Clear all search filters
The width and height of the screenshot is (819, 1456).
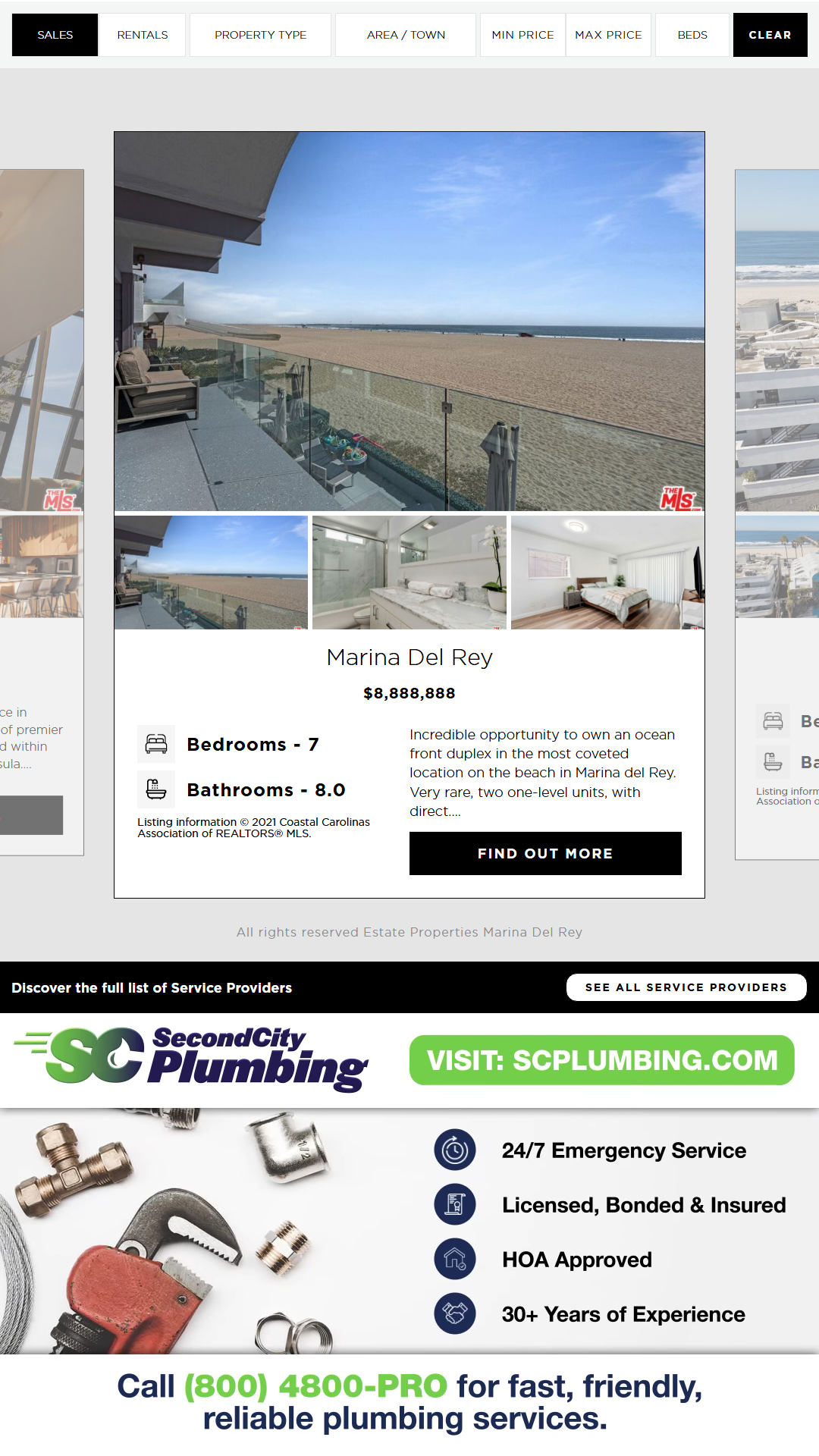pos(770,35)
